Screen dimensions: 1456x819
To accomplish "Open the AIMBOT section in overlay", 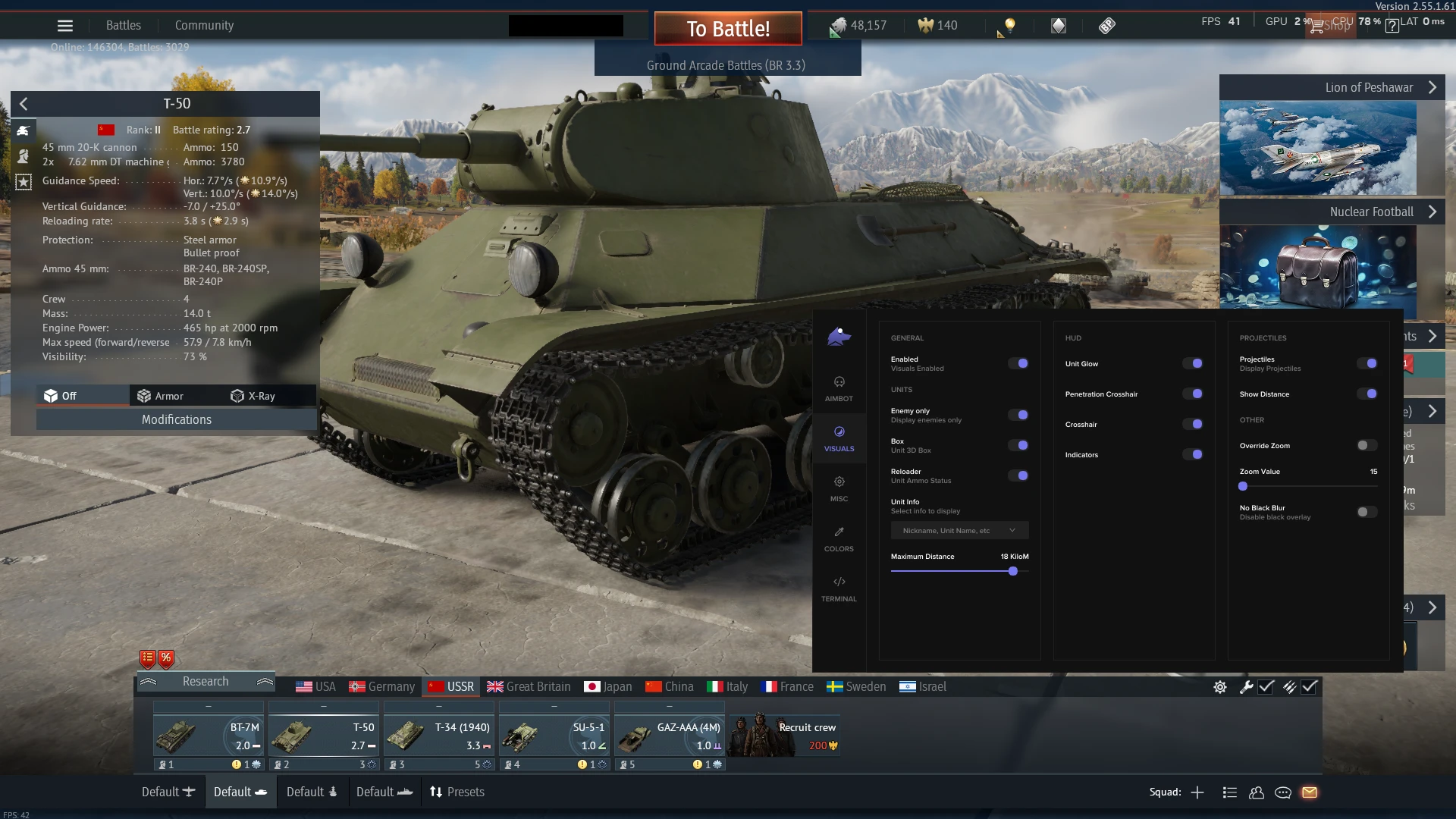I will tap(839, 389).
